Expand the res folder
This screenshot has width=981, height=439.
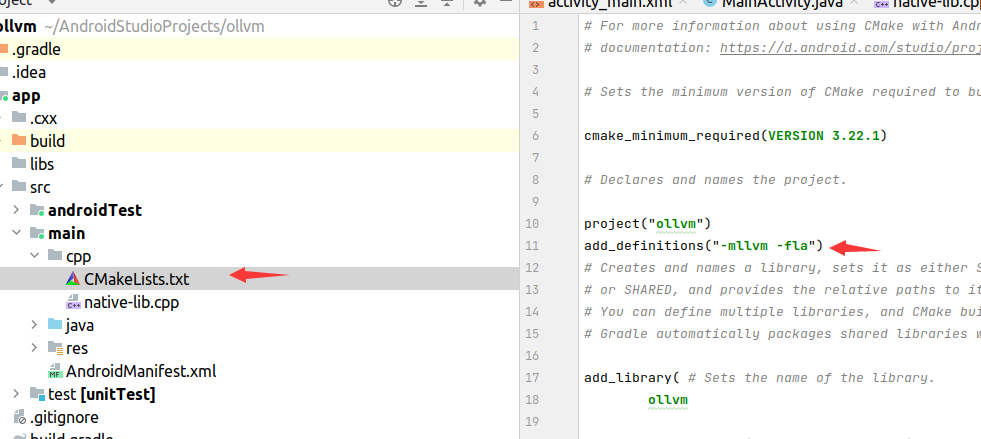[35, 348]
